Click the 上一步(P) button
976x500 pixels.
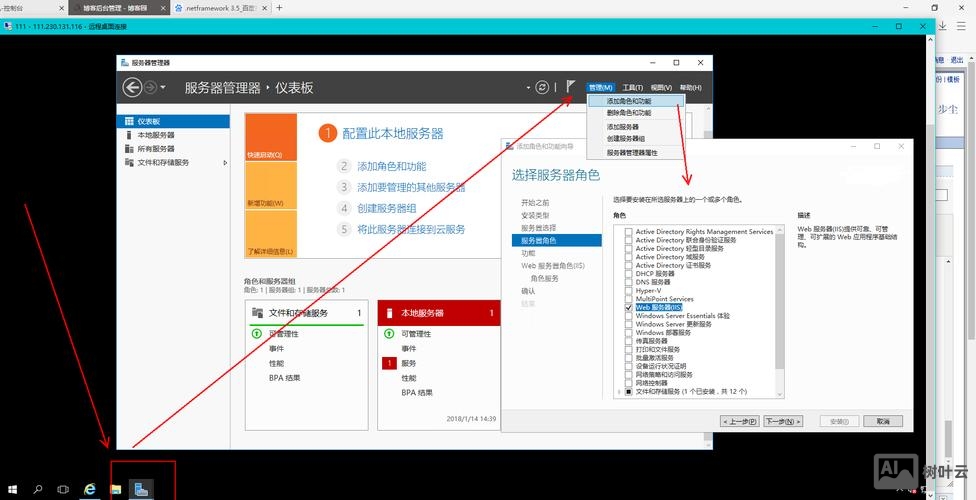tap(740, 422)
